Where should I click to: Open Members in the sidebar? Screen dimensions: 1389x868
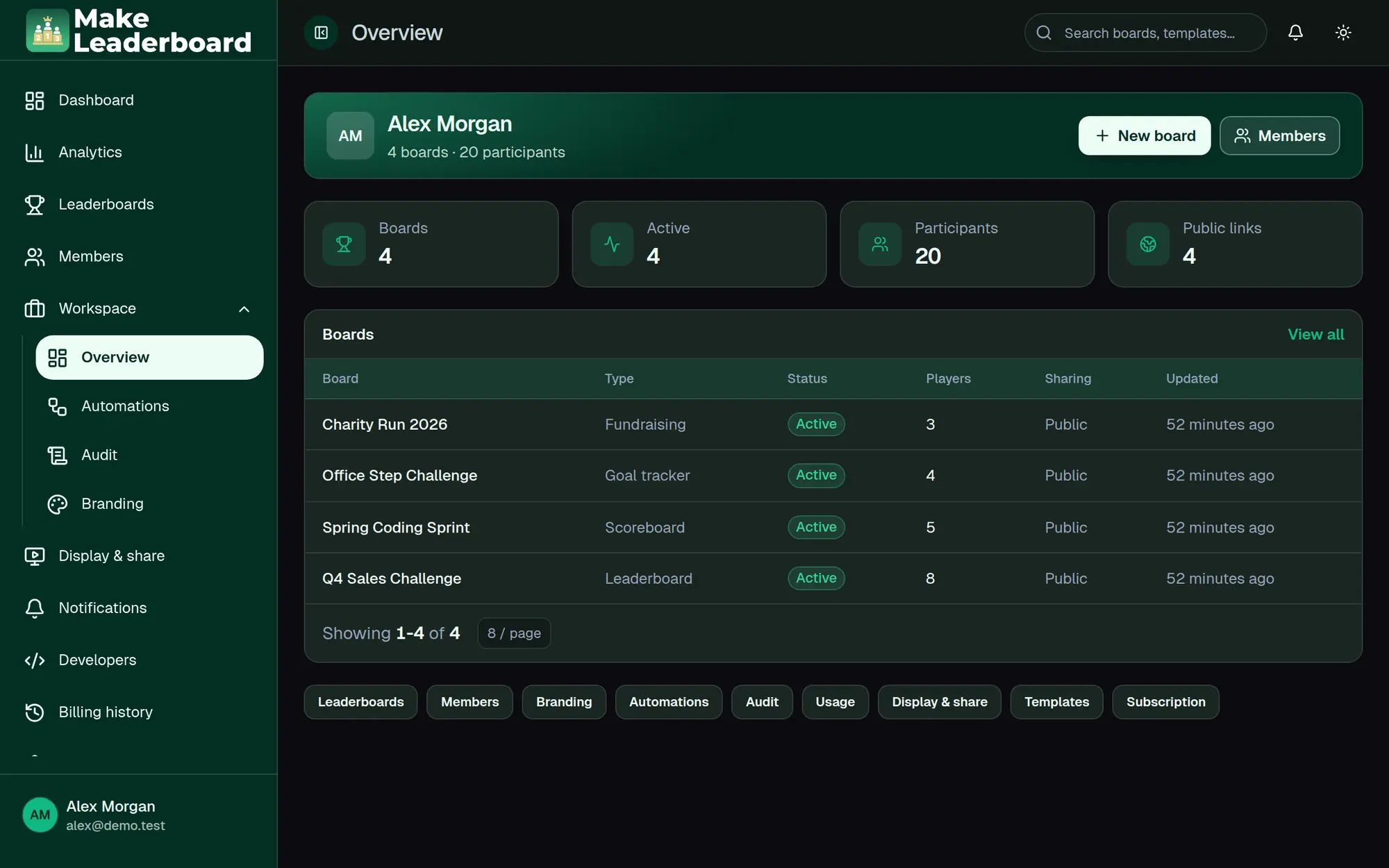point(139,256)
